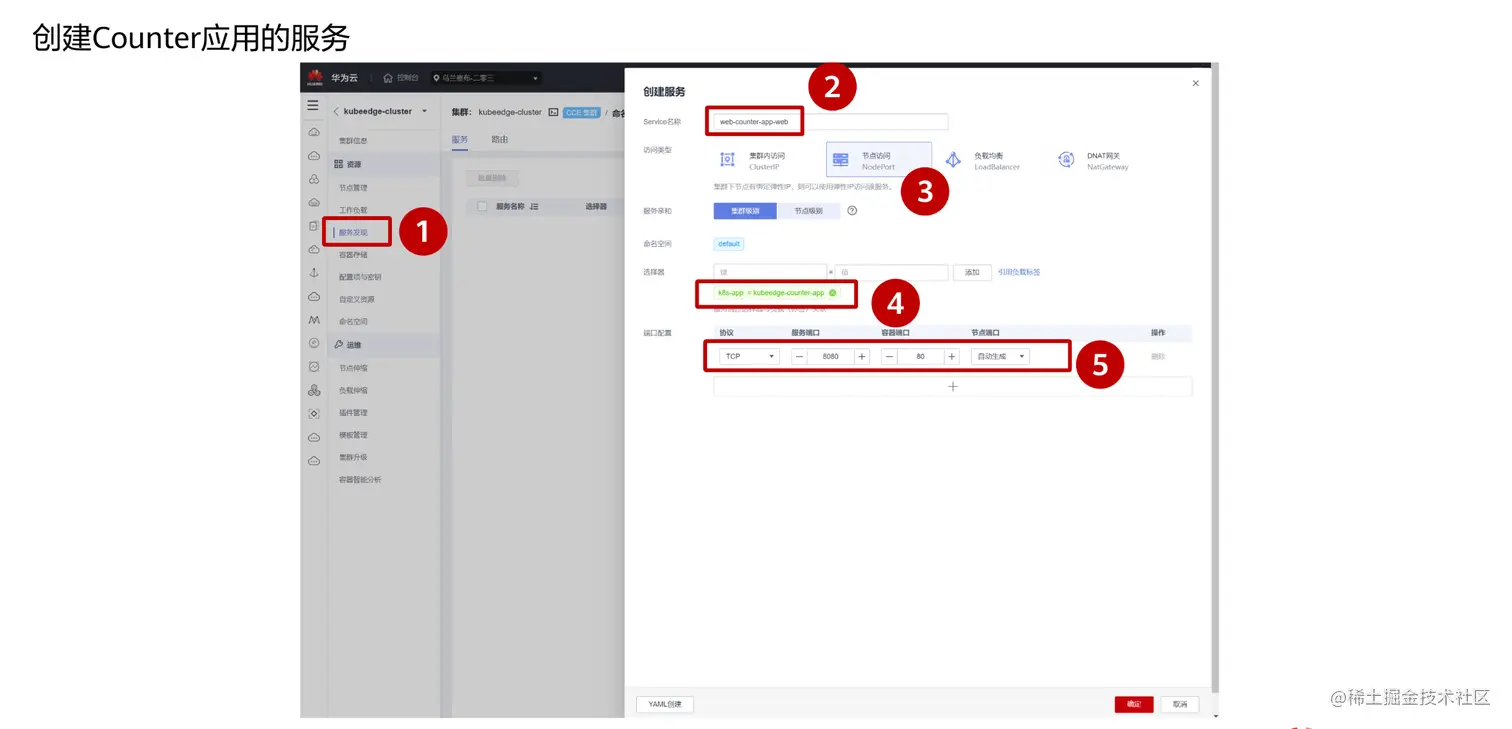This screenshot has width=1512, height=729.
Task: Open the region selector dropdown in top bar
Action: pos(485,78)
